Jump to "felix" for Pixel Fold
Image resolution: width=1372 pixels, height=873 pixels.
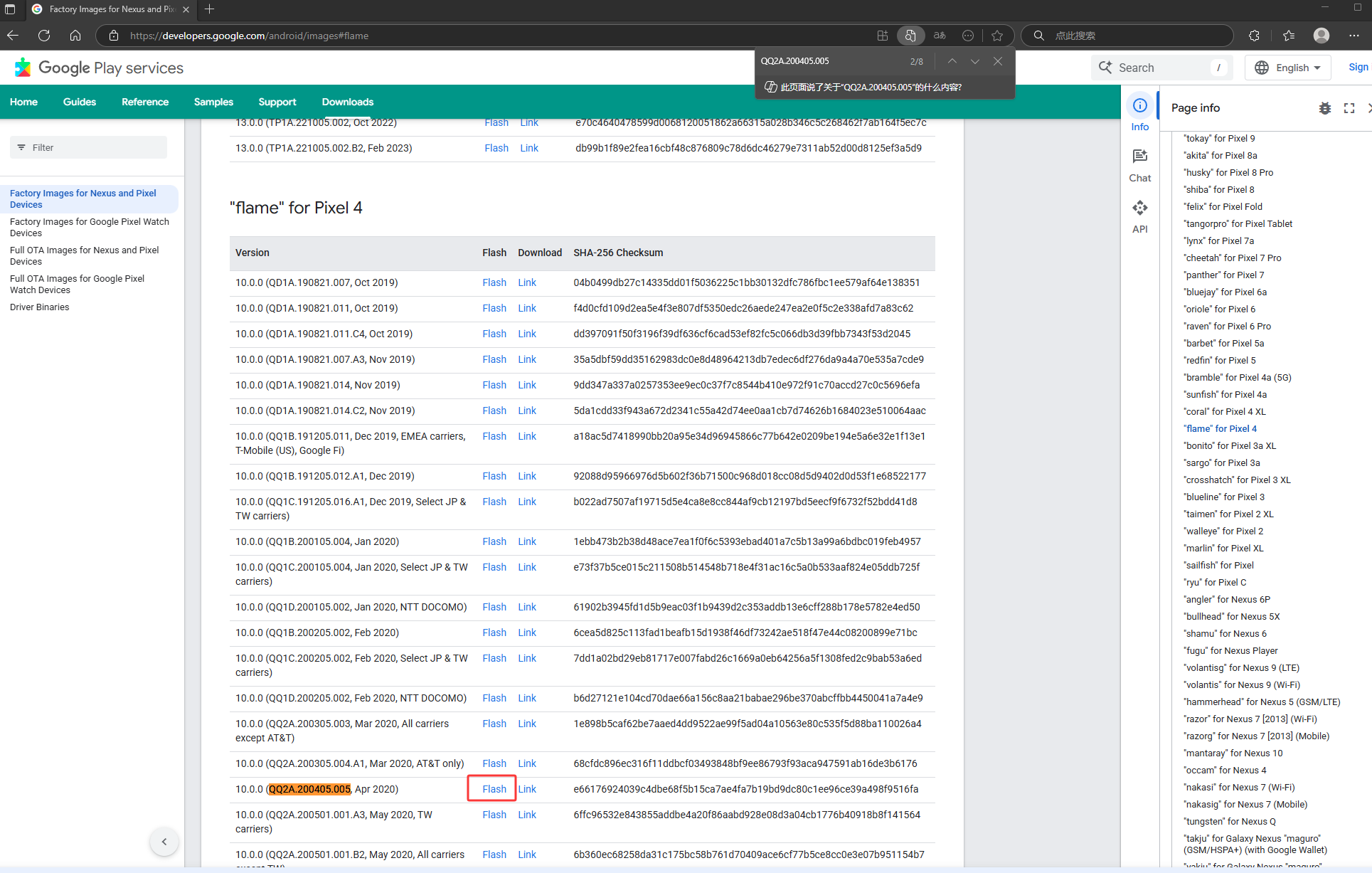click(x=1223, y=207)
